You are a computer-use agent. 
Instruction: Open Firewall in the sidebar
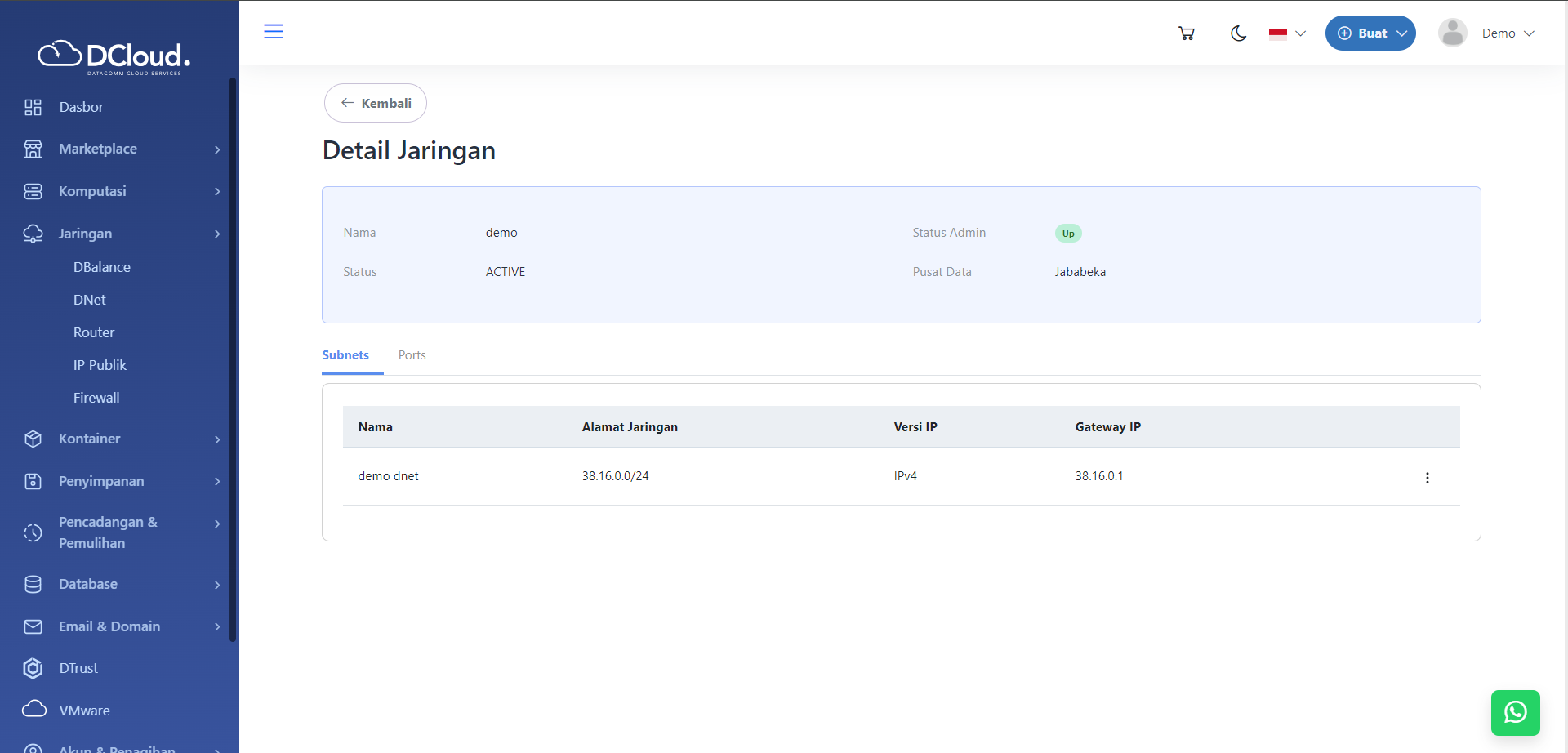click(96, 398)
